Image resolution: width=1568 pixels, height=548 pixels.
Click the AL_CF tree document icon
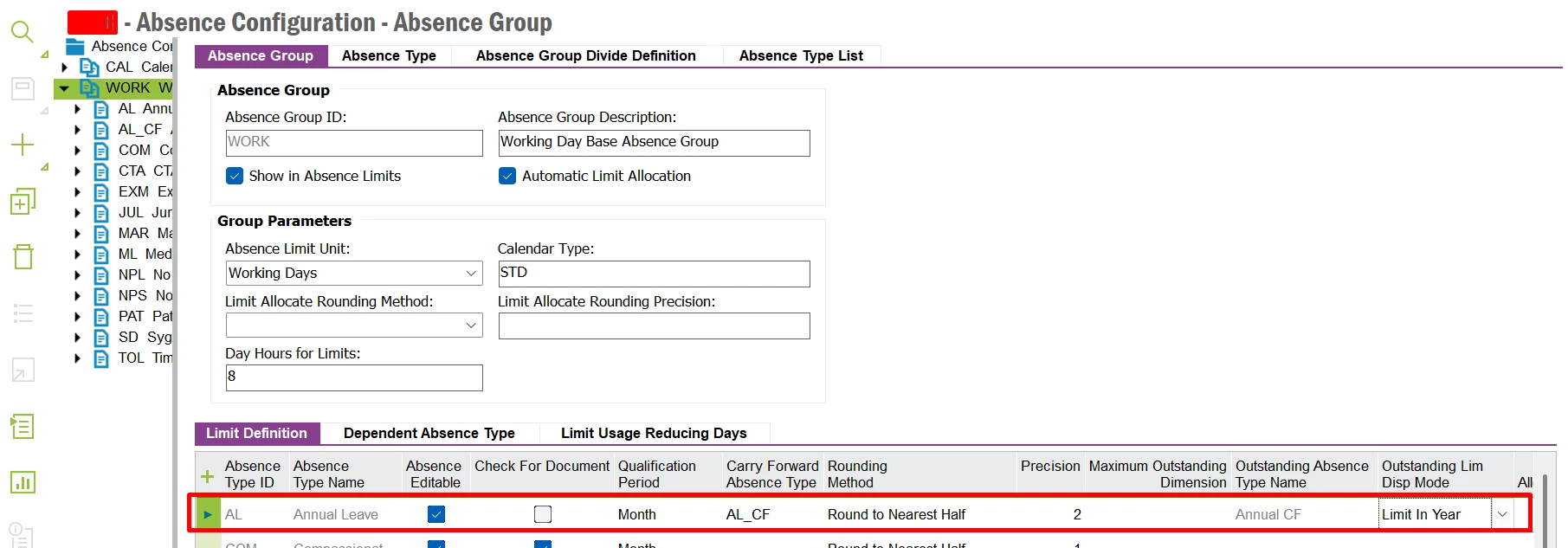tap(101, 130)
